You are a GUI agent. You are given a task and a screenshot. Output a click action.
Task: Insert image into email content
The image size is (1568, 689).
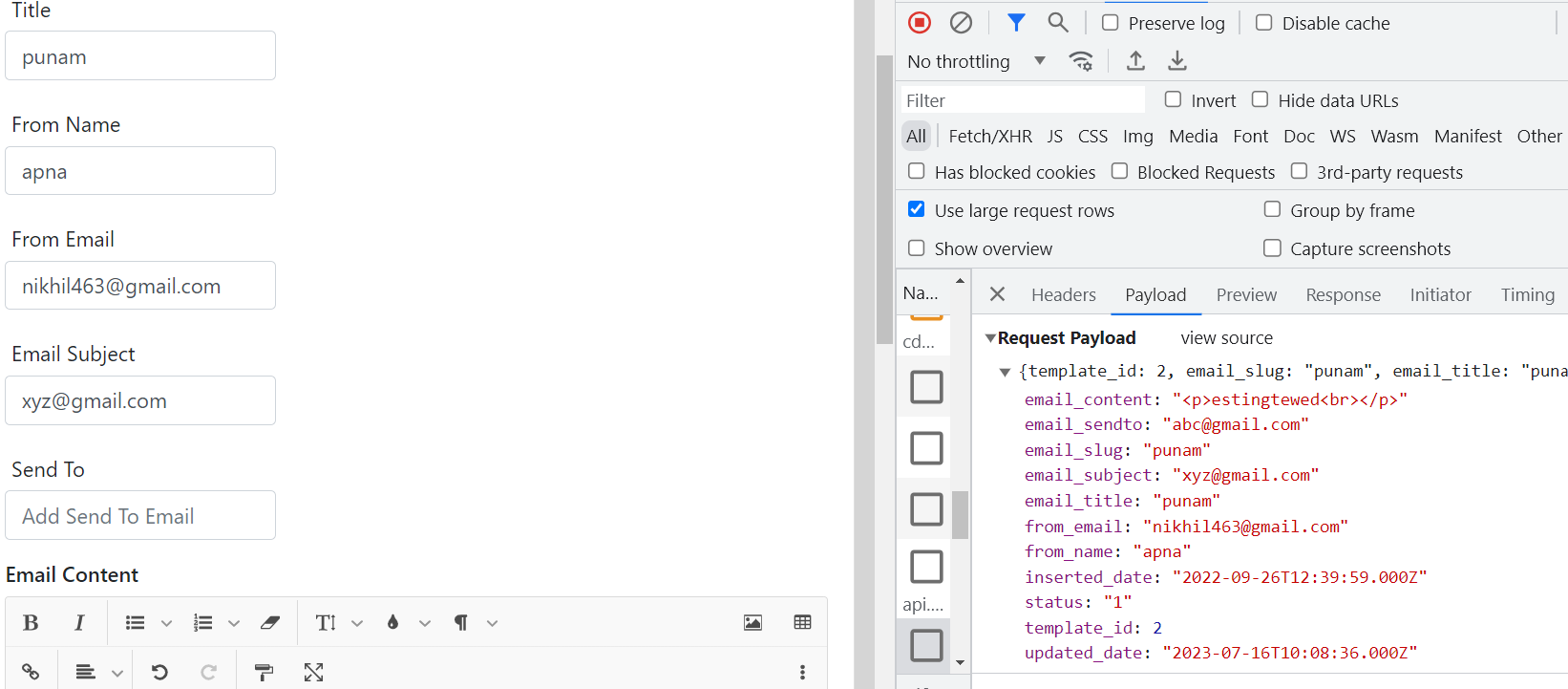tap(752, 623)
